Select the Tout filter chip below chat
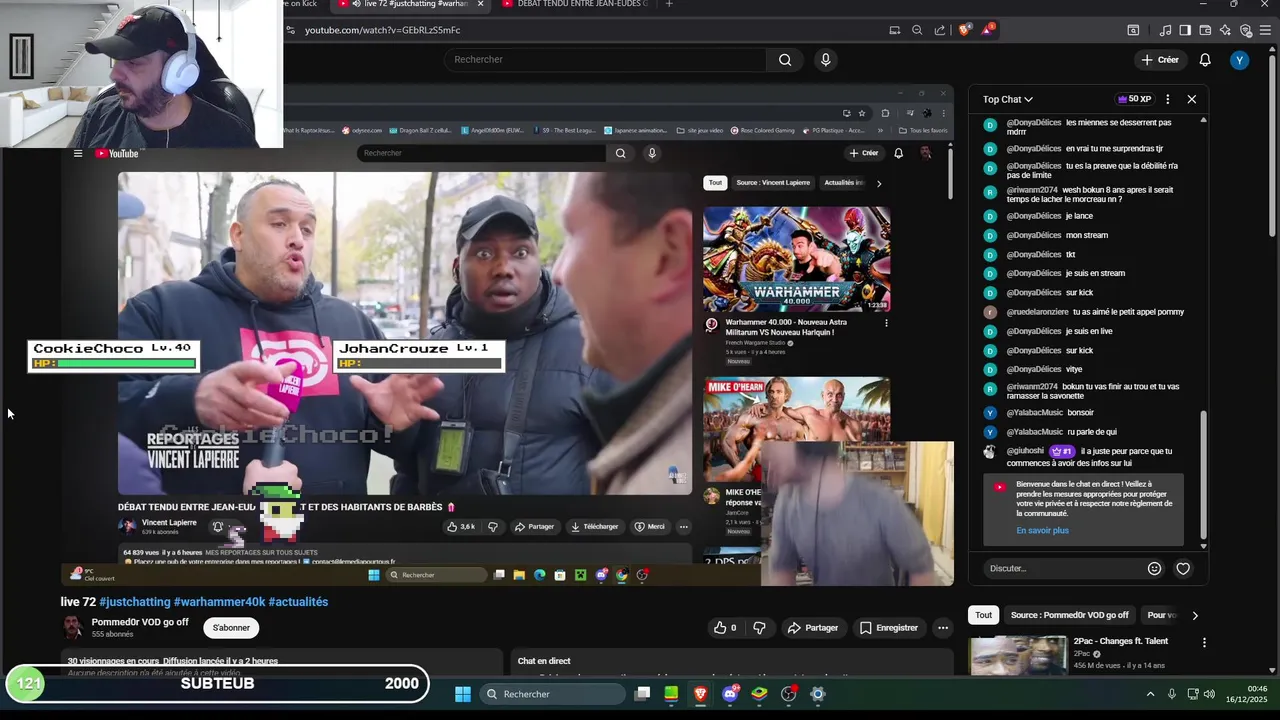1280x720 pixels. pyautogui.click(x=983, y=615)
